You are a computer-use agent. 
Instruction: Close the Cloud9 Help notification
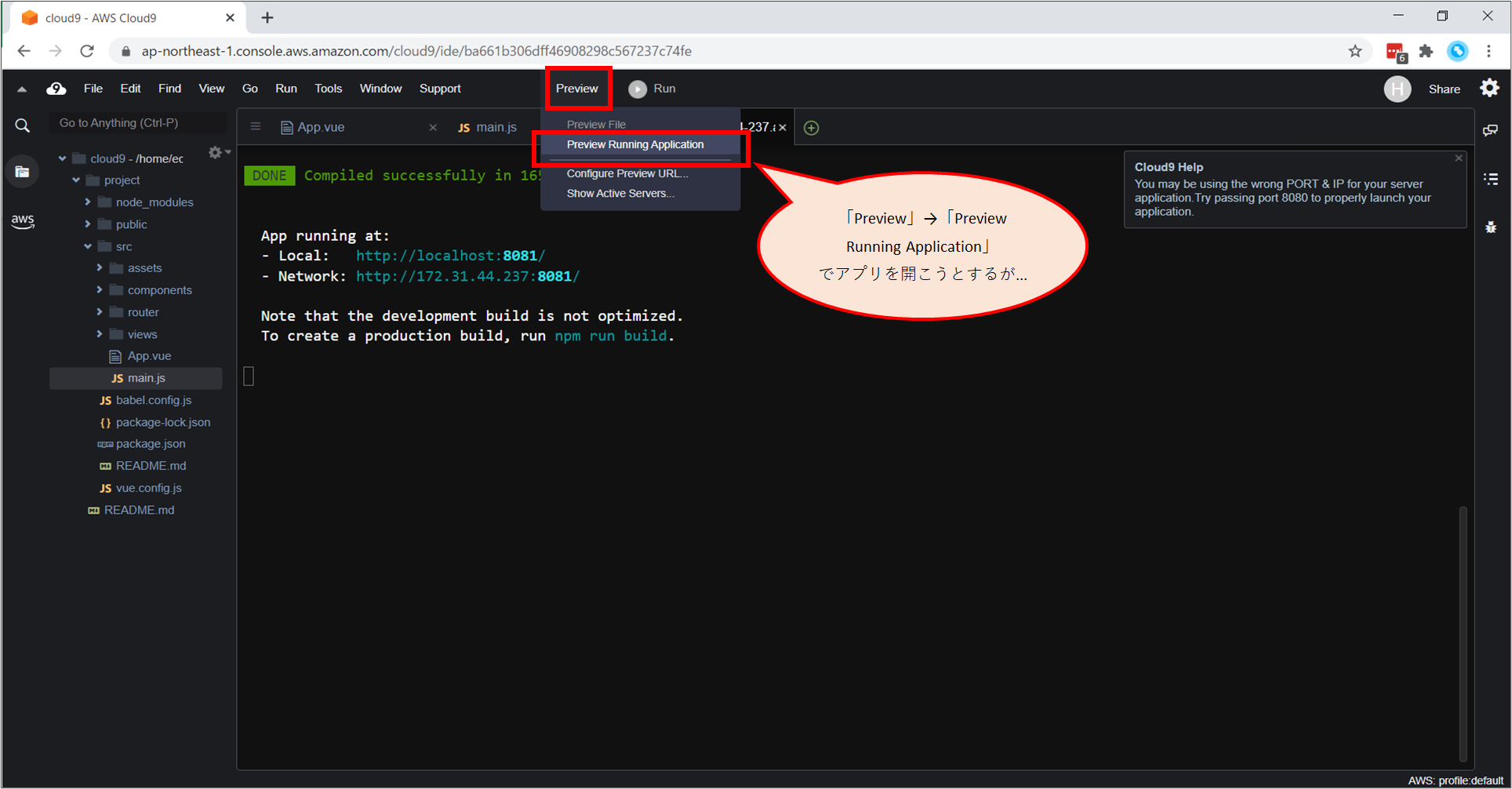pyautogui.click(x=1459, y=158)
